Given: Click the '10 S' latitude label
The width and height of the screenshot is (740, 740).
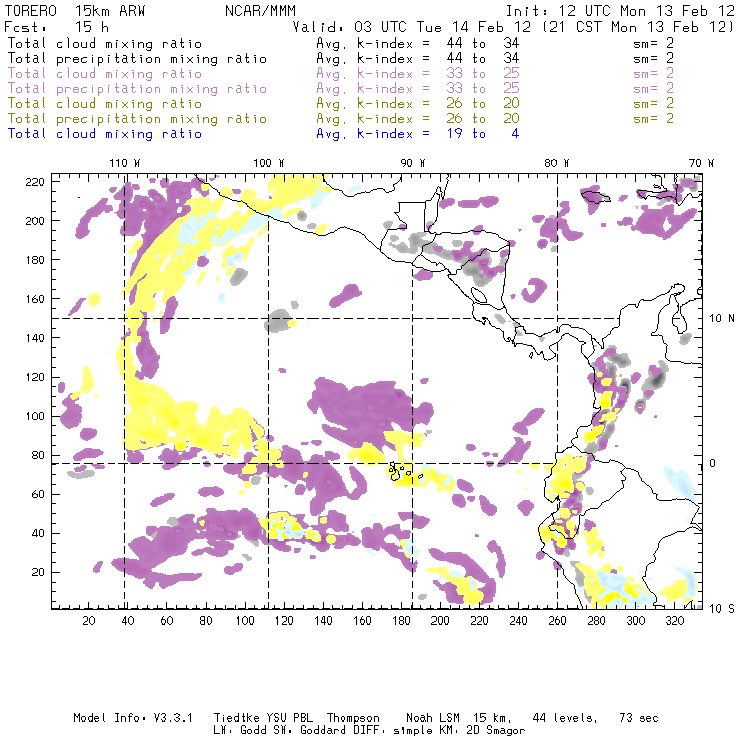Looking at the screenshot, I should pyautogui.click(x=722, y=609).
